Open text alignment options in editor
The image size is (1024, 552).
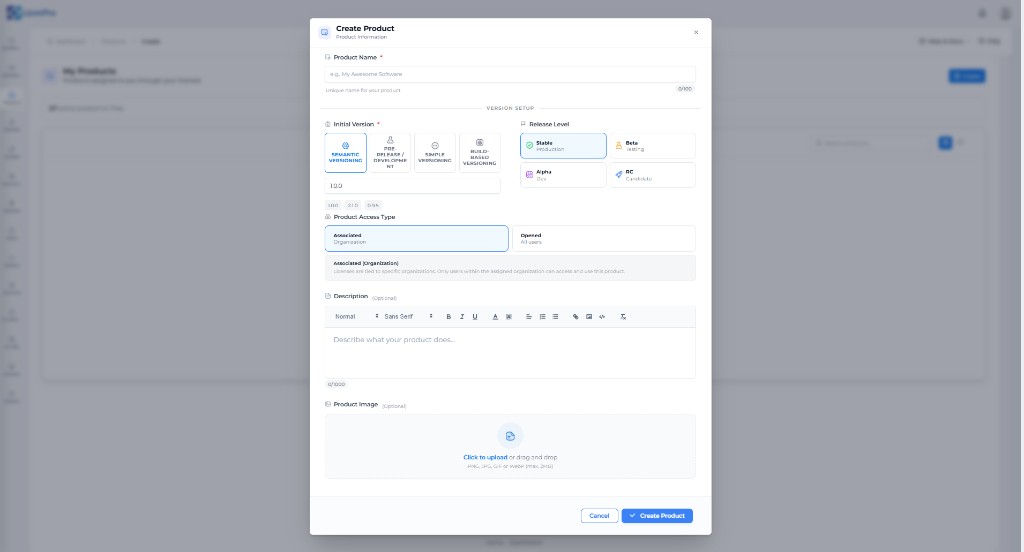[529, 317]
